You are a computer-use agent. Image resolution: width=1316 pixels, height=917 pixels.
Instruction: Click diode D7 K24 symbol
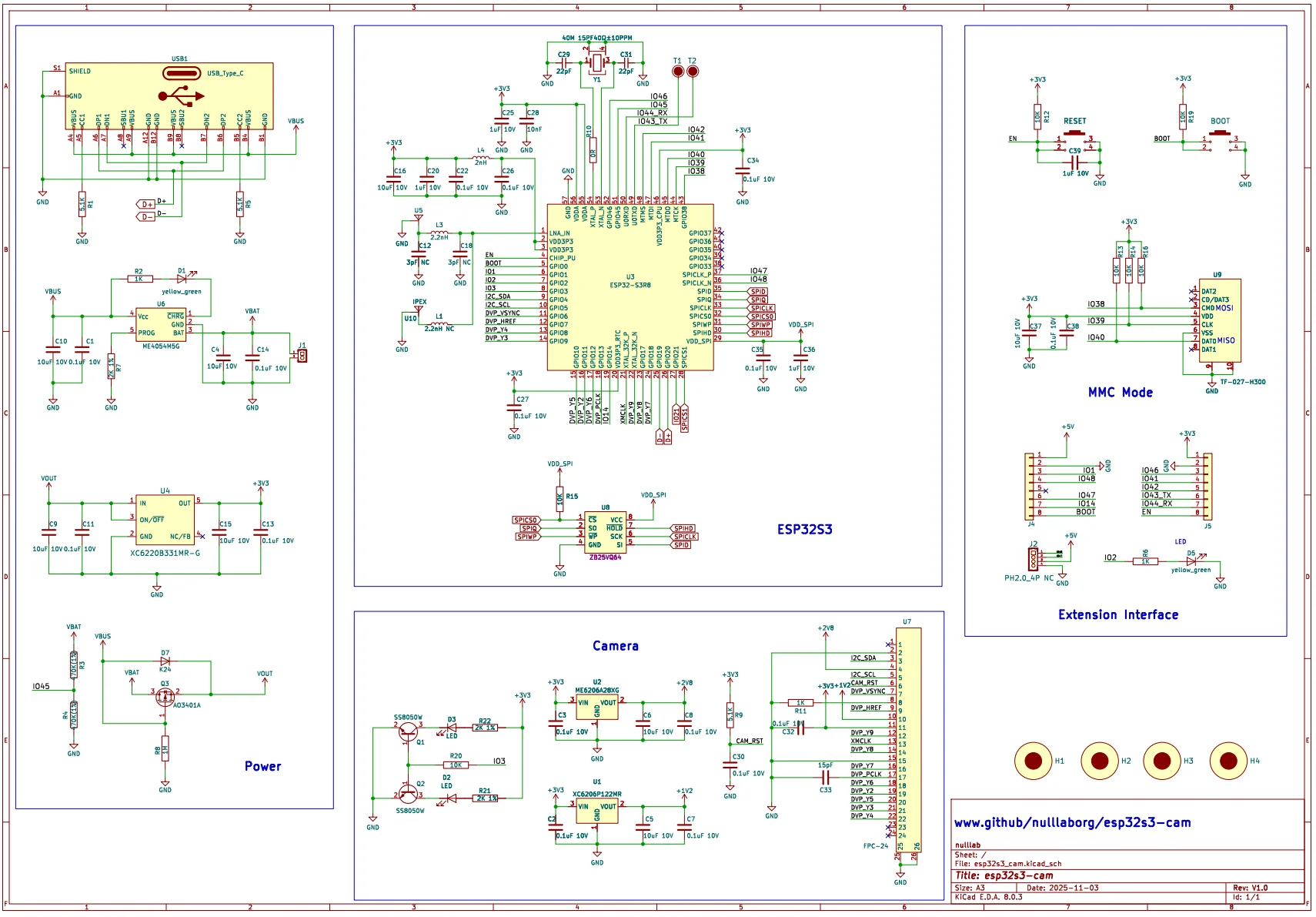tap(165, 661)
